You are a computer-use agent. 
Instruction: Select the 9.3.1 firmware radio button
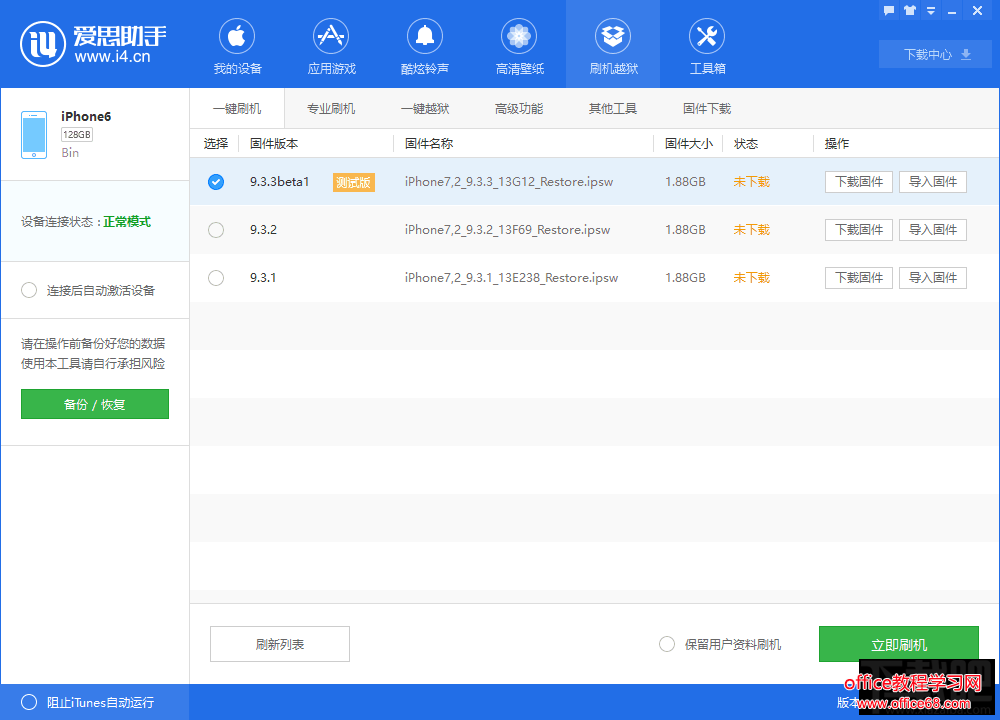(216, 278)
